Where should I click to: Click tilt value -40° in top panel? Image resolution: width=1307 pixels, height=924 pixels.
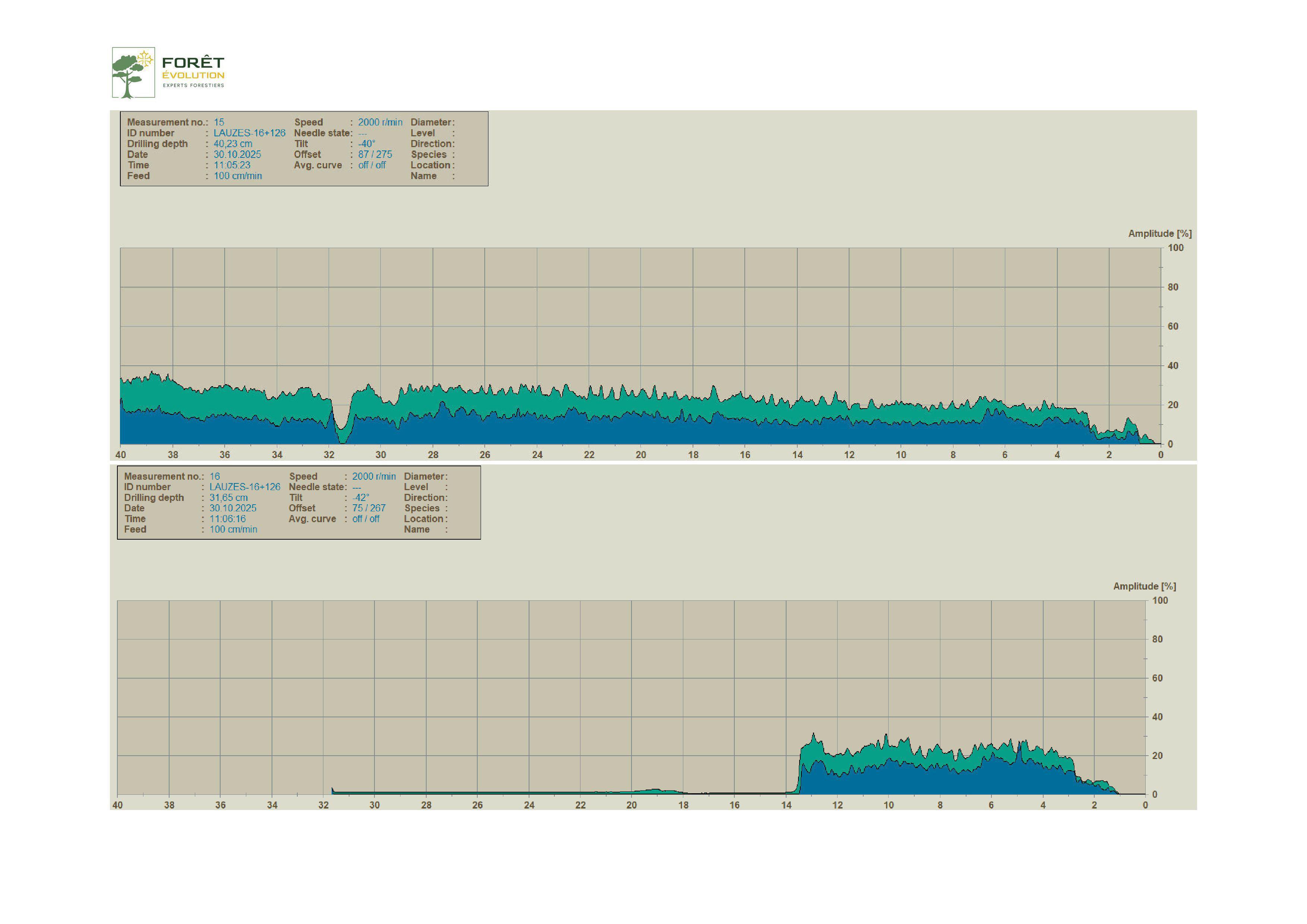coord(366,144)
